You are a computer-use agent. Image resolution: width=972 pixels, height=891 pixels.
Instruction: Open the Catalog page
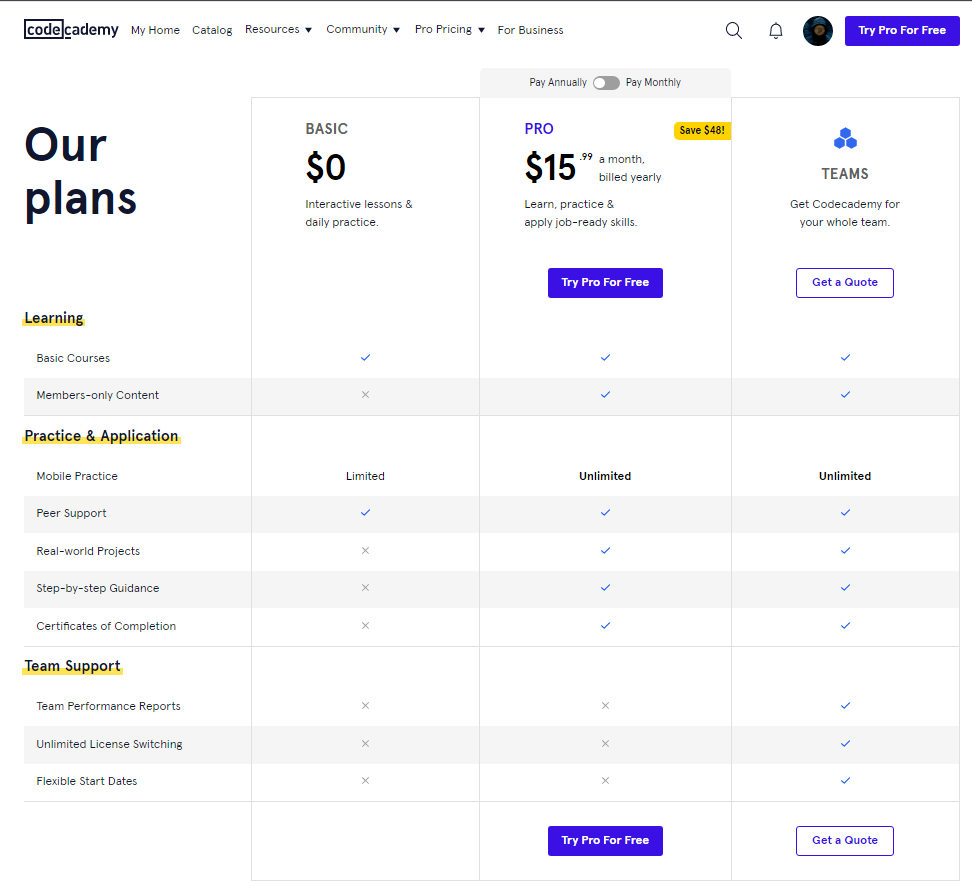click(212, 30)
